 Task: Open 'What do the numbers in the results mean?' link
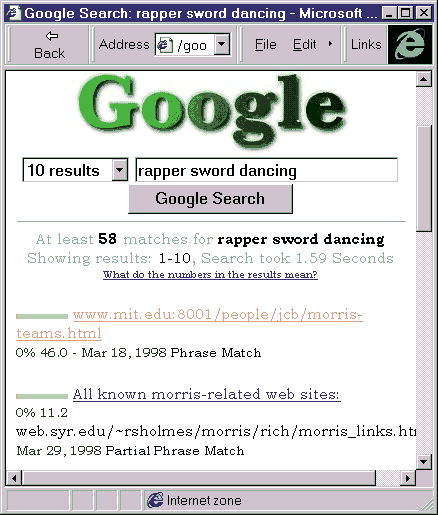pos(210,275)
